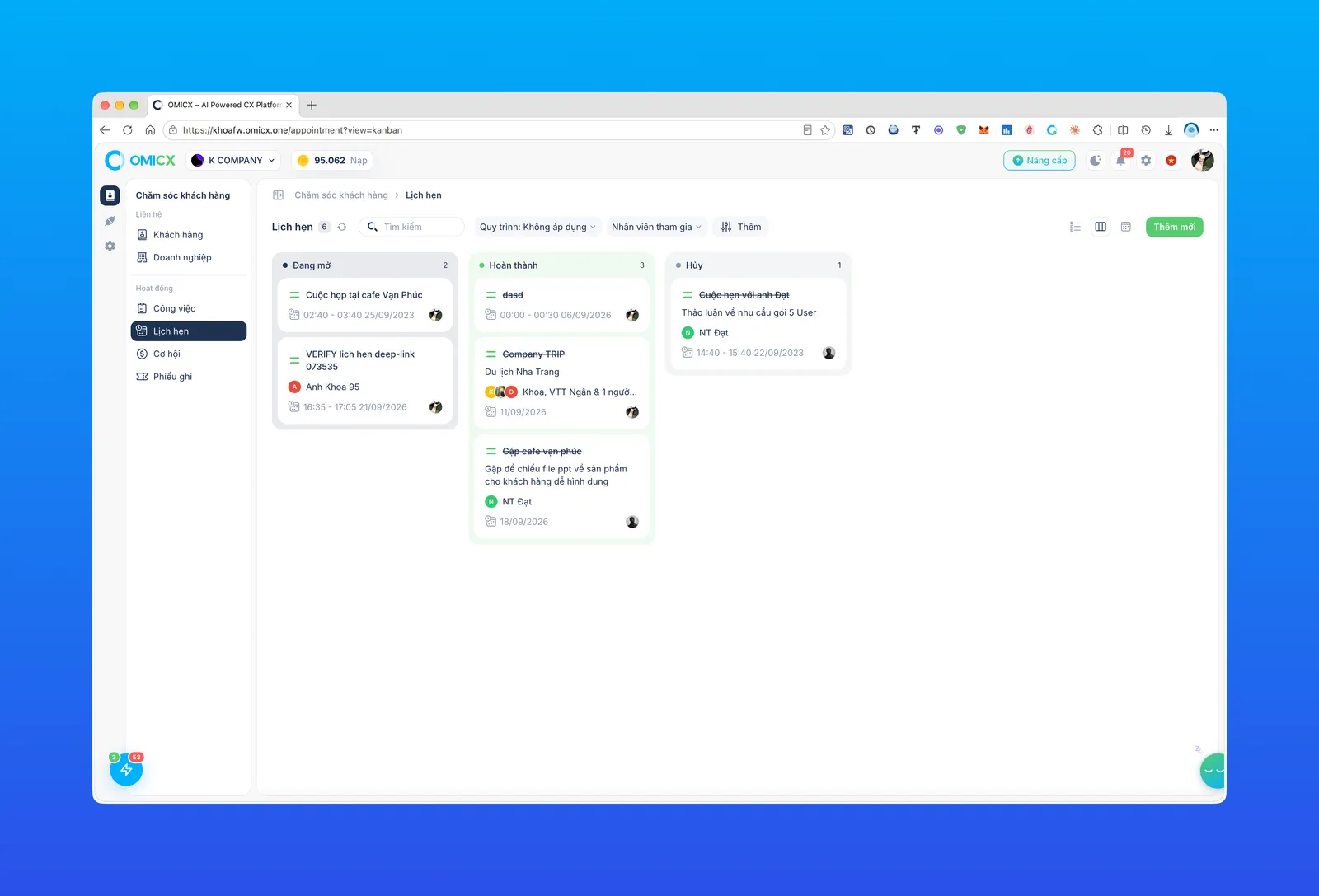The width and height of the screenshot is (1319, 896).
Task: Bookmark page with star icon
Action: [x=825, y=130]
